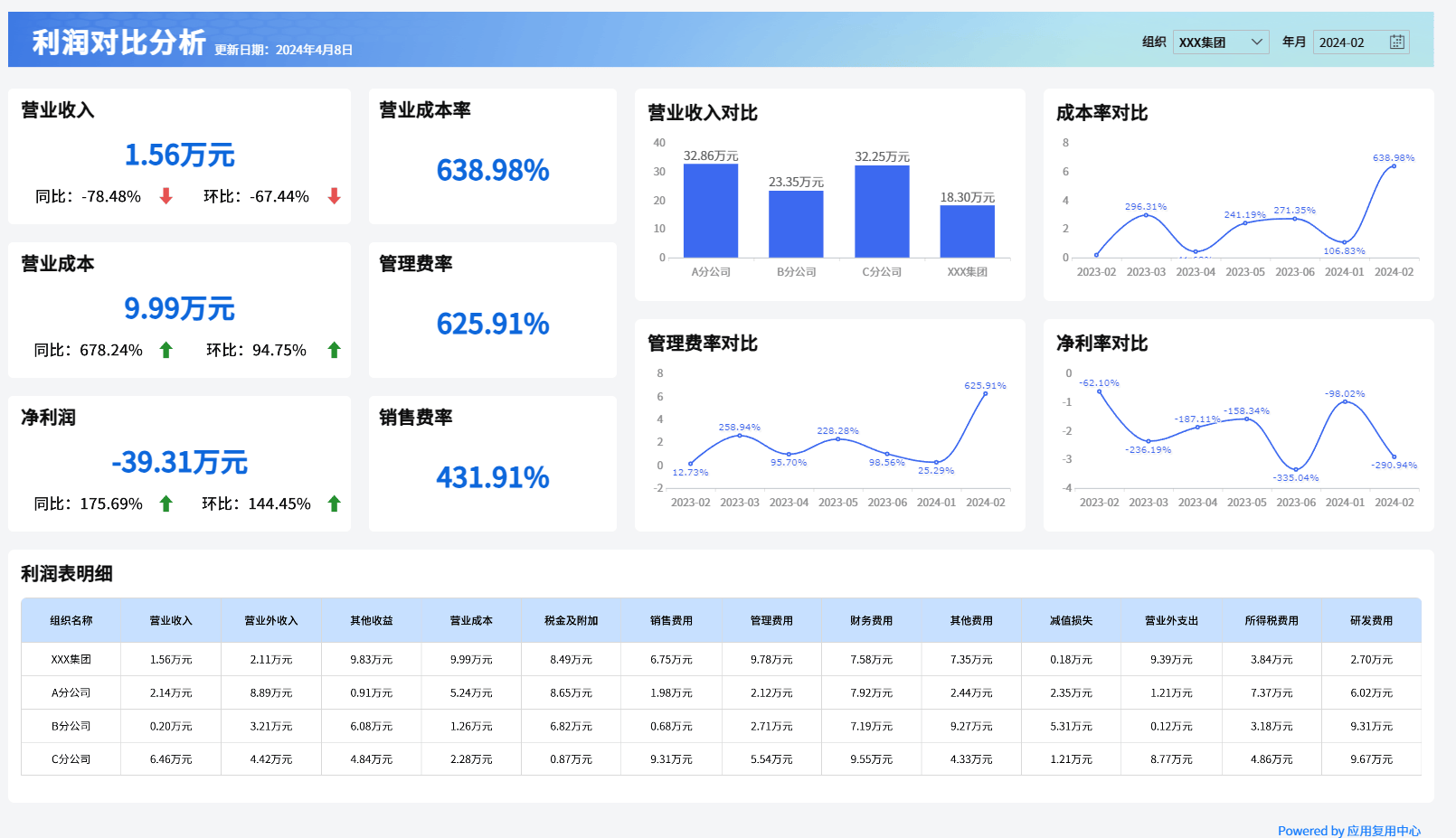Click the 营业外收入 column header
The width and height of the screenshot is (1456, 838).
[x=271, y=620]
